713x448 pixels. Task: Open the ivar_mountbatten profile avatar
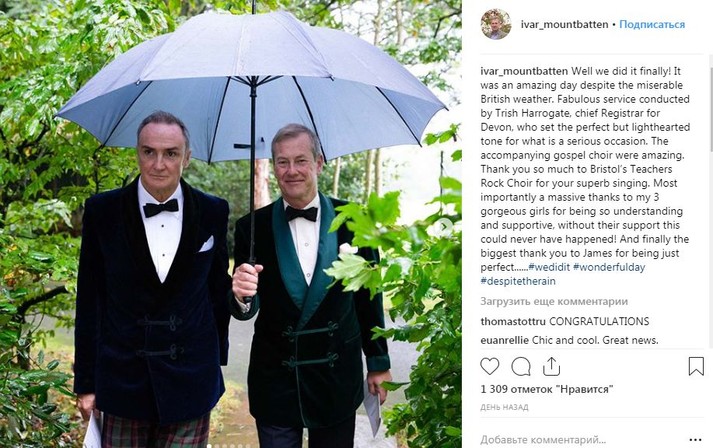(496, 24)
